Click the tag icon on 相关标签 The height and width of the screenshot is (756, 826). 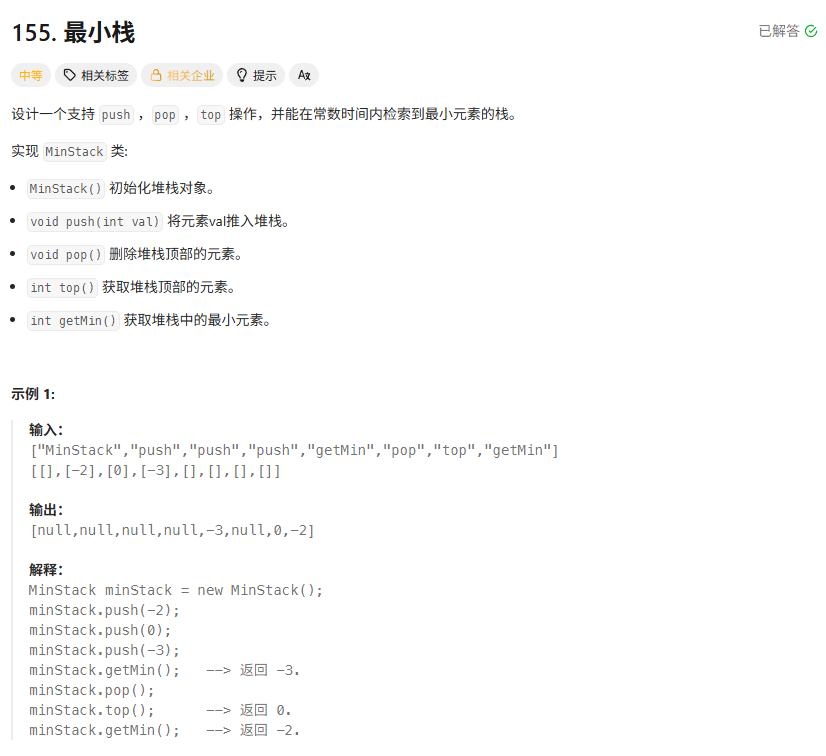tap(68, 75)
